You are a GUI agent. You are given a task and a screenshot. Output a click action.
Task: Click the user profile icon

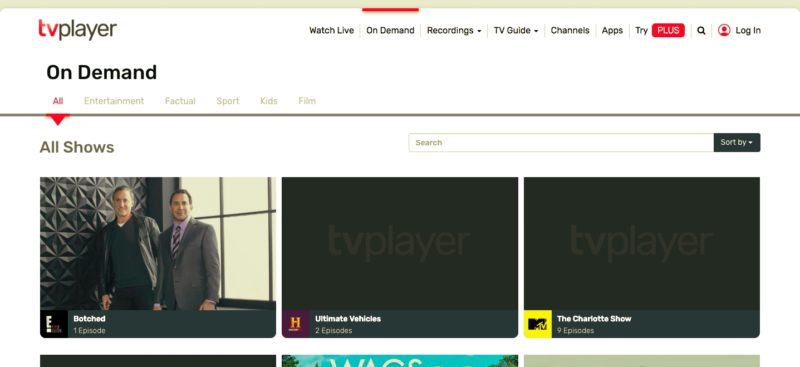(724, 30)
